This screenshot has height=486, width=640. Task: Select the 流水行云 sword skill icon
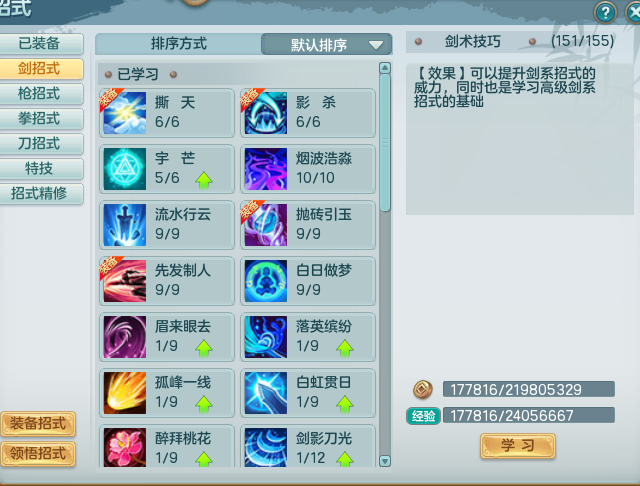pos(124,225)
